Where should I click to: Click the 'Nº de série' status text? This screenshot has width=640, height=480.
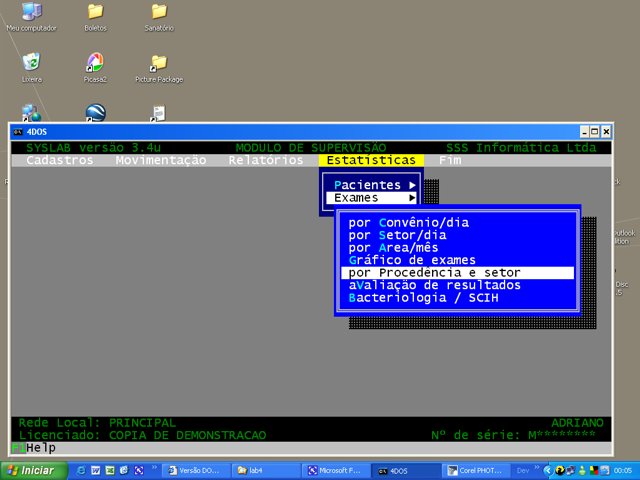pyautogui.click(x=513, y=435)
